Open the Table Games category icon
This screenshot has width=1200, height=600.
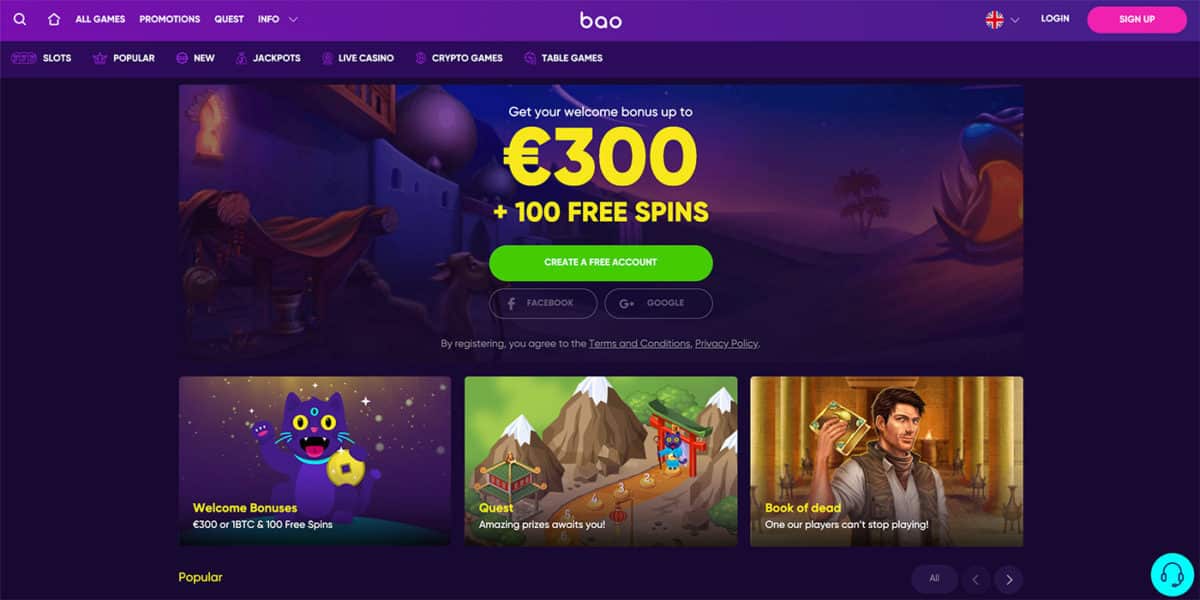click(530, 58)
